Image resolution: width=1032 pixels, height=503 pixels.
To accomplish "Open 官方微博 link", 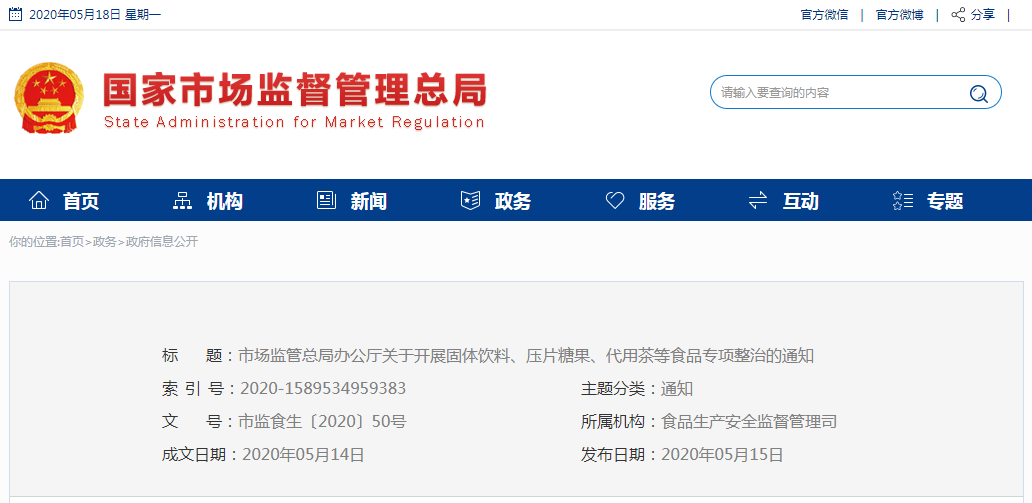I will pyautogui.click(x=899, y=15).
